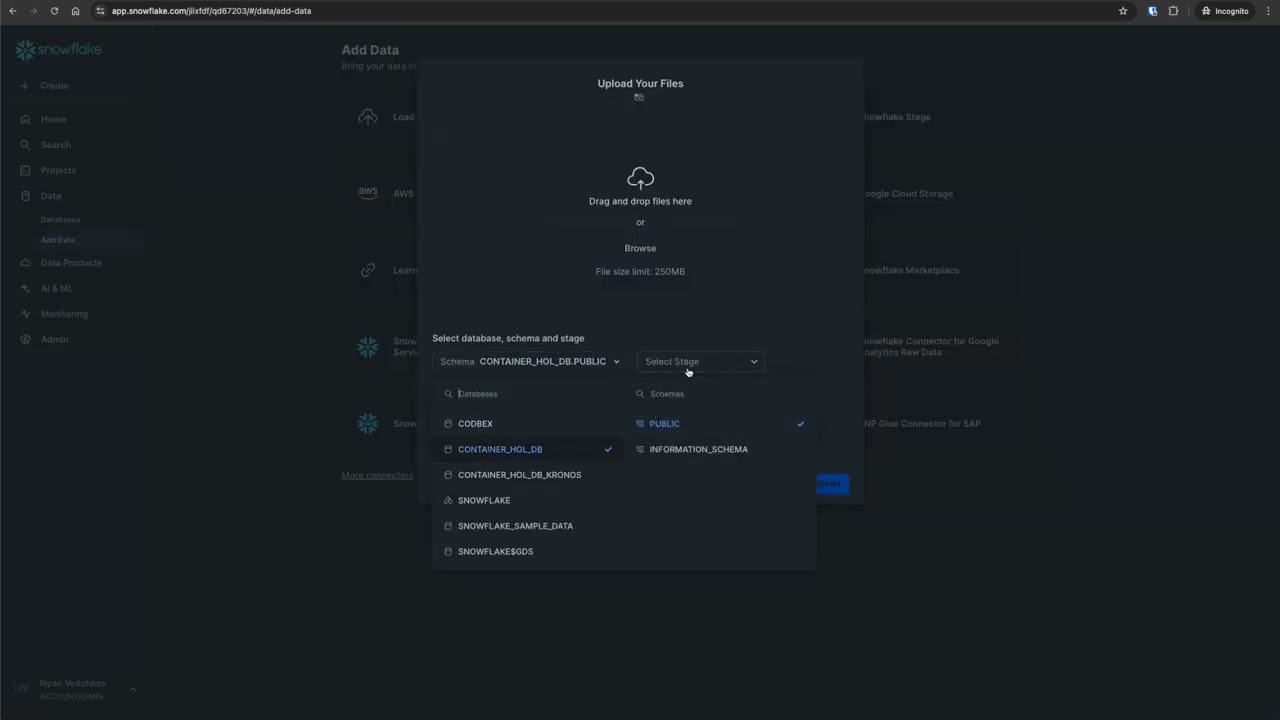
Task: Click the plus icon next to Create
Action: pyautogui.click(x=25, y=86)
